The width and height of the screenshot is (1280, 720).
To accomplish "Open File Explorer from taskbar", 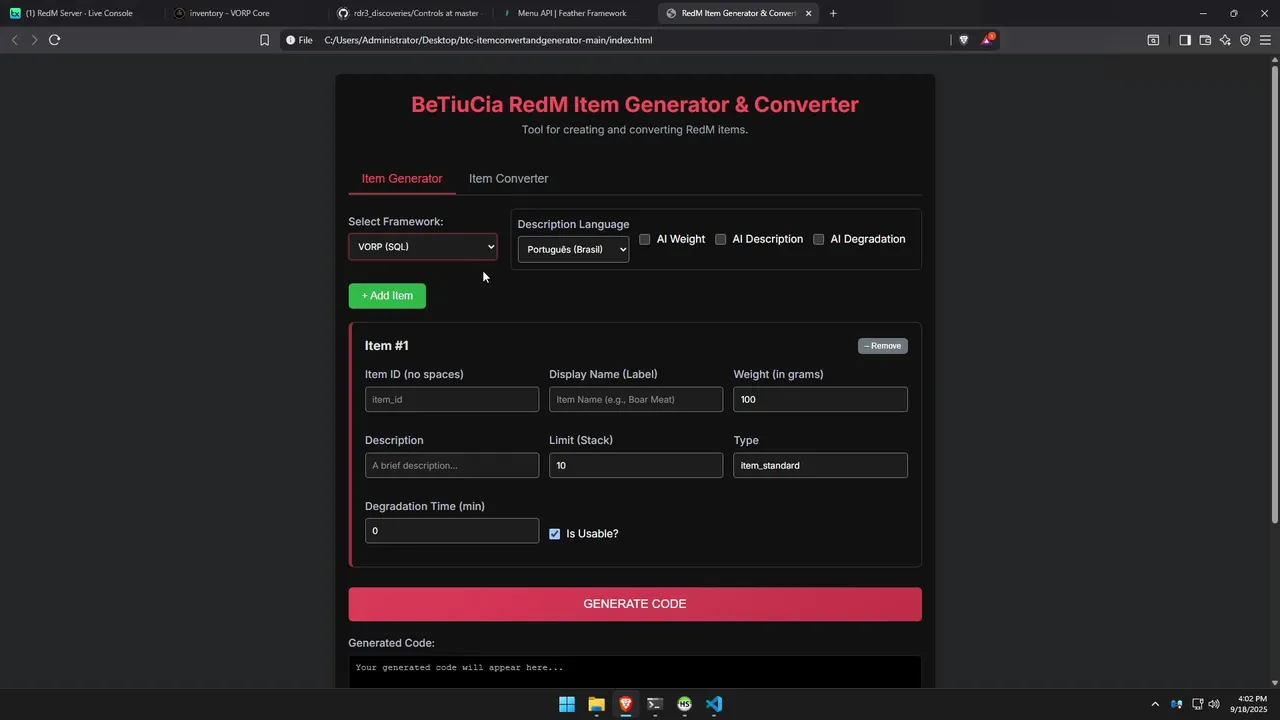I will tap(596, 704).
